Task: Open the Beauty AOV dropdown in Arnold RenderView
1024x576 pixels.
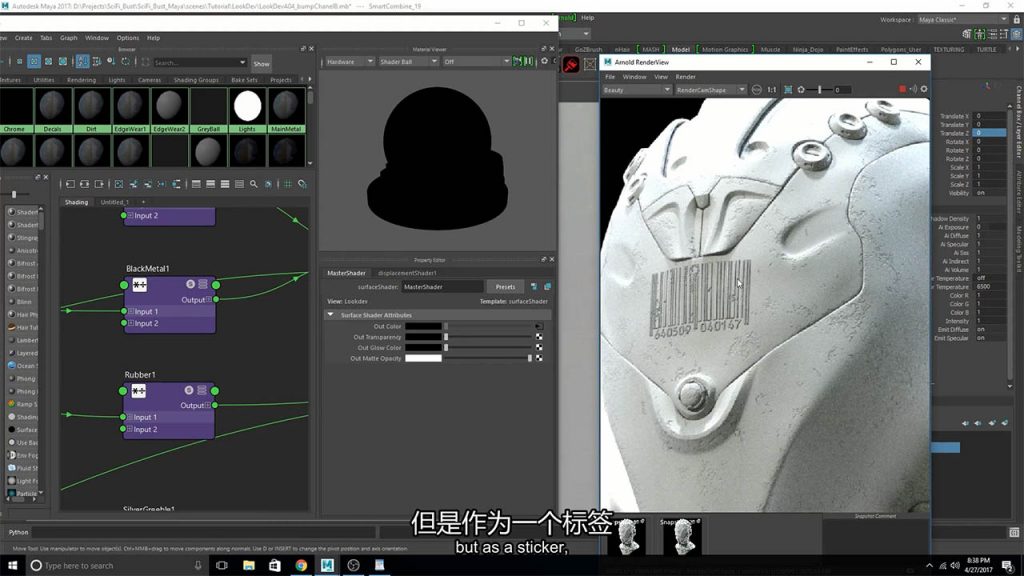Action: [637, 89]
